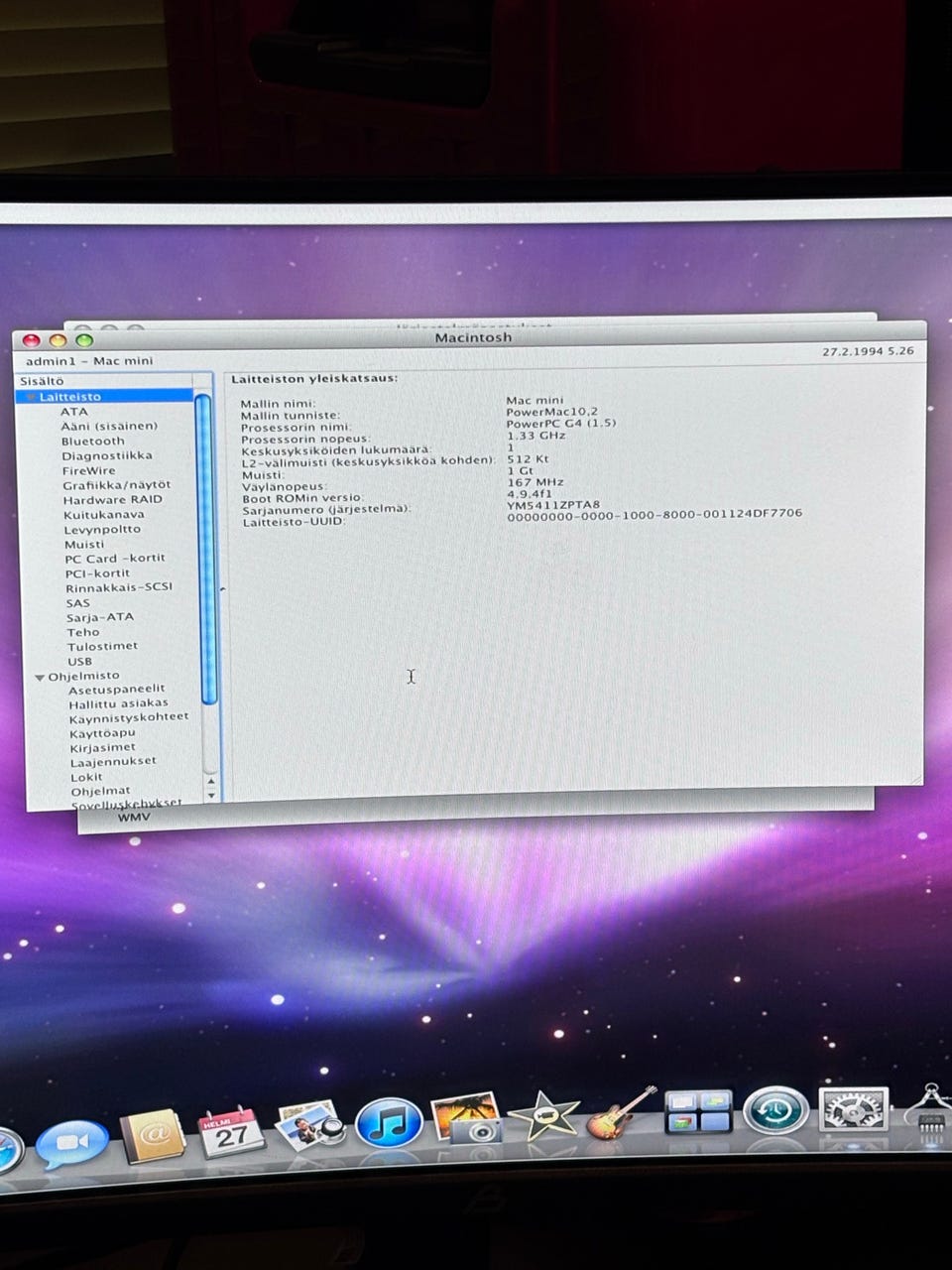The height and width of the screenshot is (1270, 952).
Task: Open Safari compass icon in Dock
Action: 8,1151
